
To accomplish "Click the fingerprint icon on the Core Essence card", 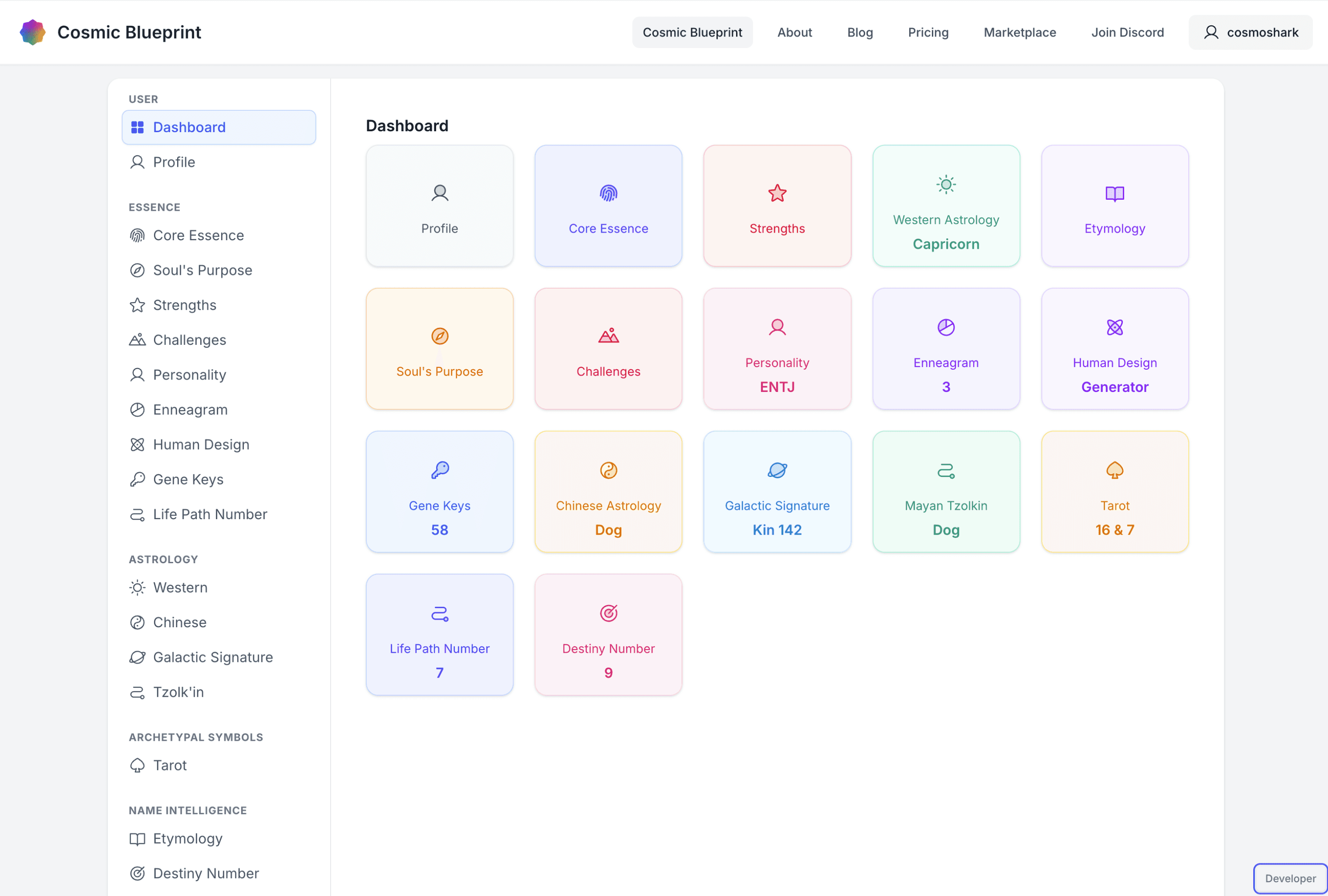I will click(x=608, y=193).
